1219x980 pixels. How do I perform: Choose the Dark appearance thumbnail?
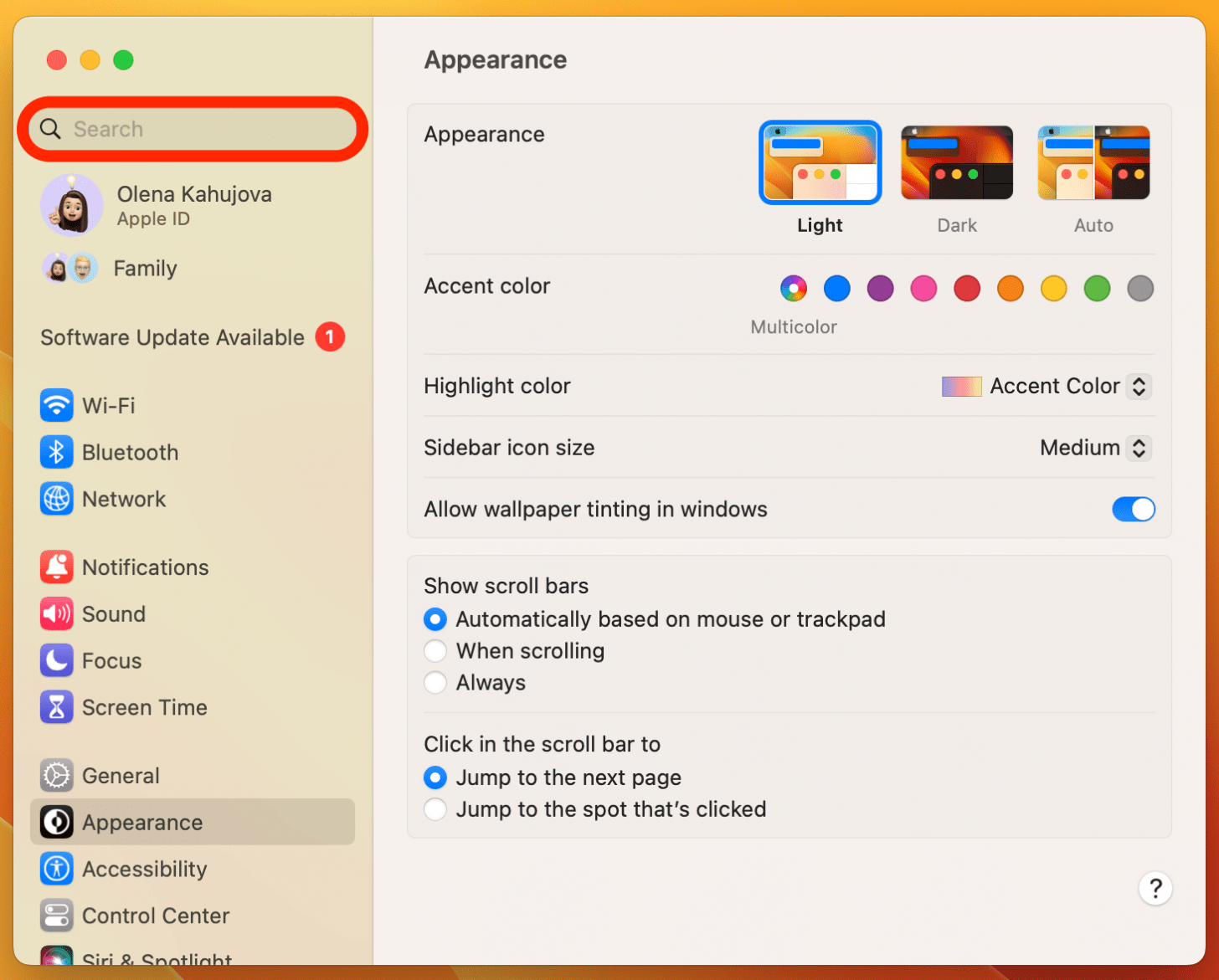tap(956, 163)
